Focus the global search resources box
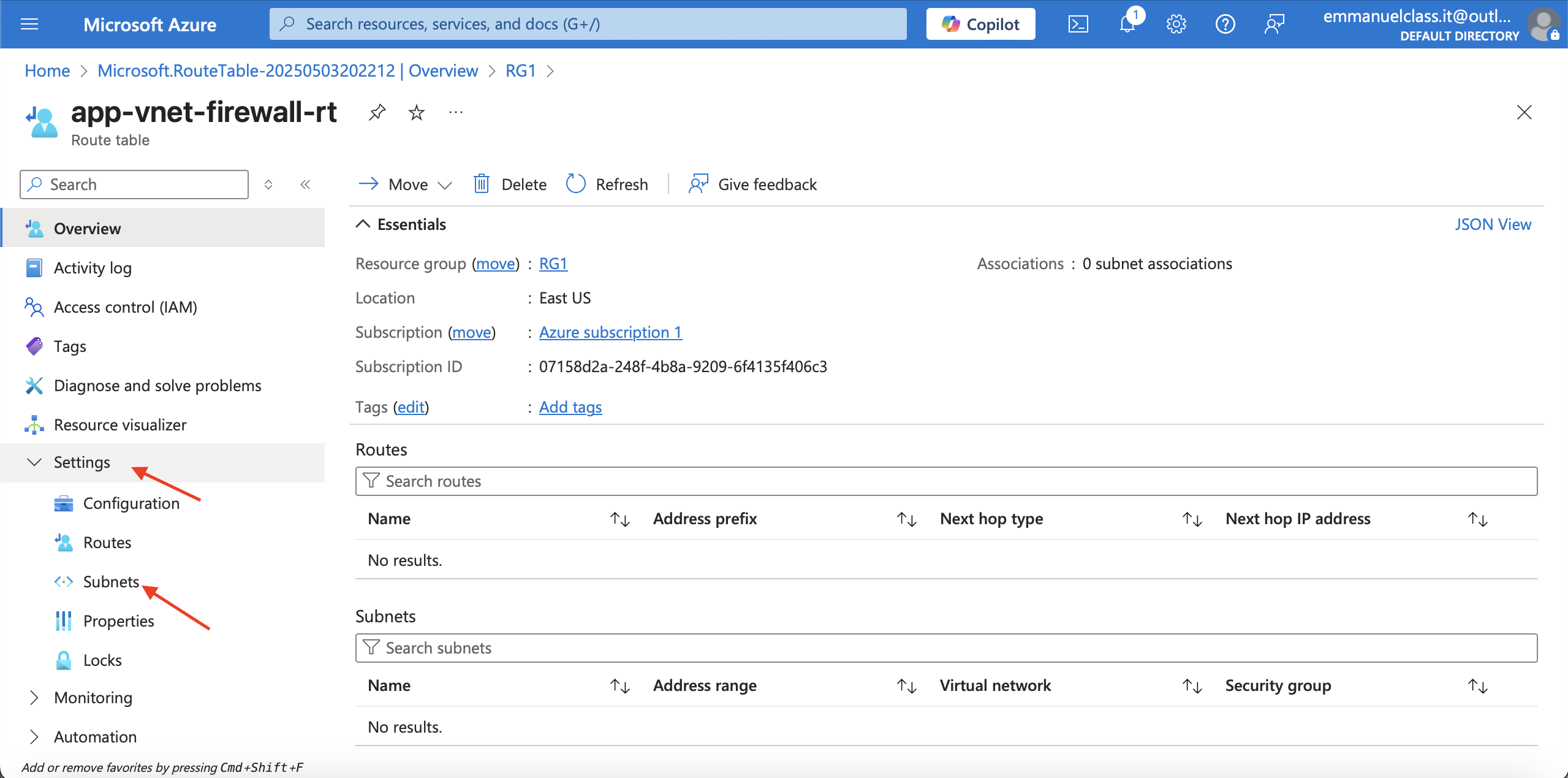Image resolution: width=1568 pixels, height=778 pixels. (588, 24)
